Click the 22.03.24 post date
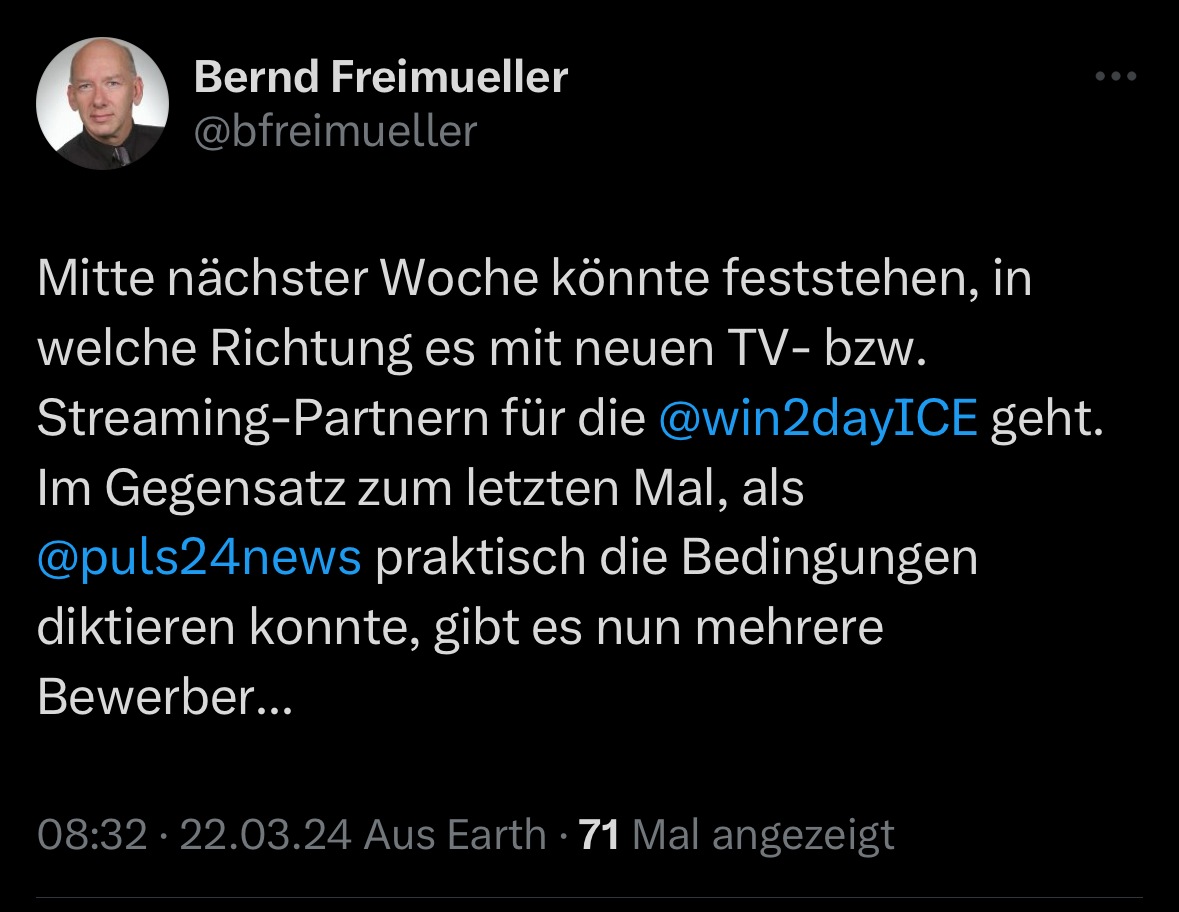The width and height of the screenshot is (1179, 912). click(x=265, y=834)
